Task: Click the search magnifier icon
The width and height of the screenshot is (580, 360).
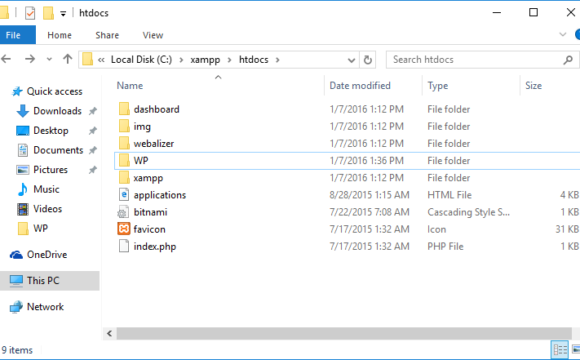Action: click(x=568, y=60)
